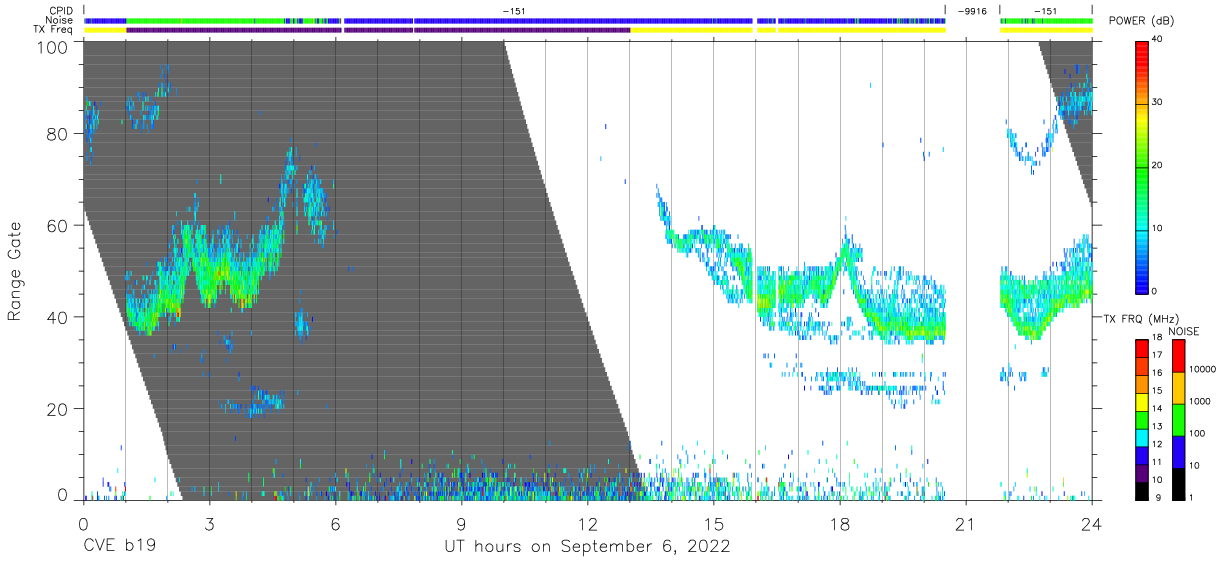Click the 80 range gate tick label
1228x567 pixels.
point(59,133)
